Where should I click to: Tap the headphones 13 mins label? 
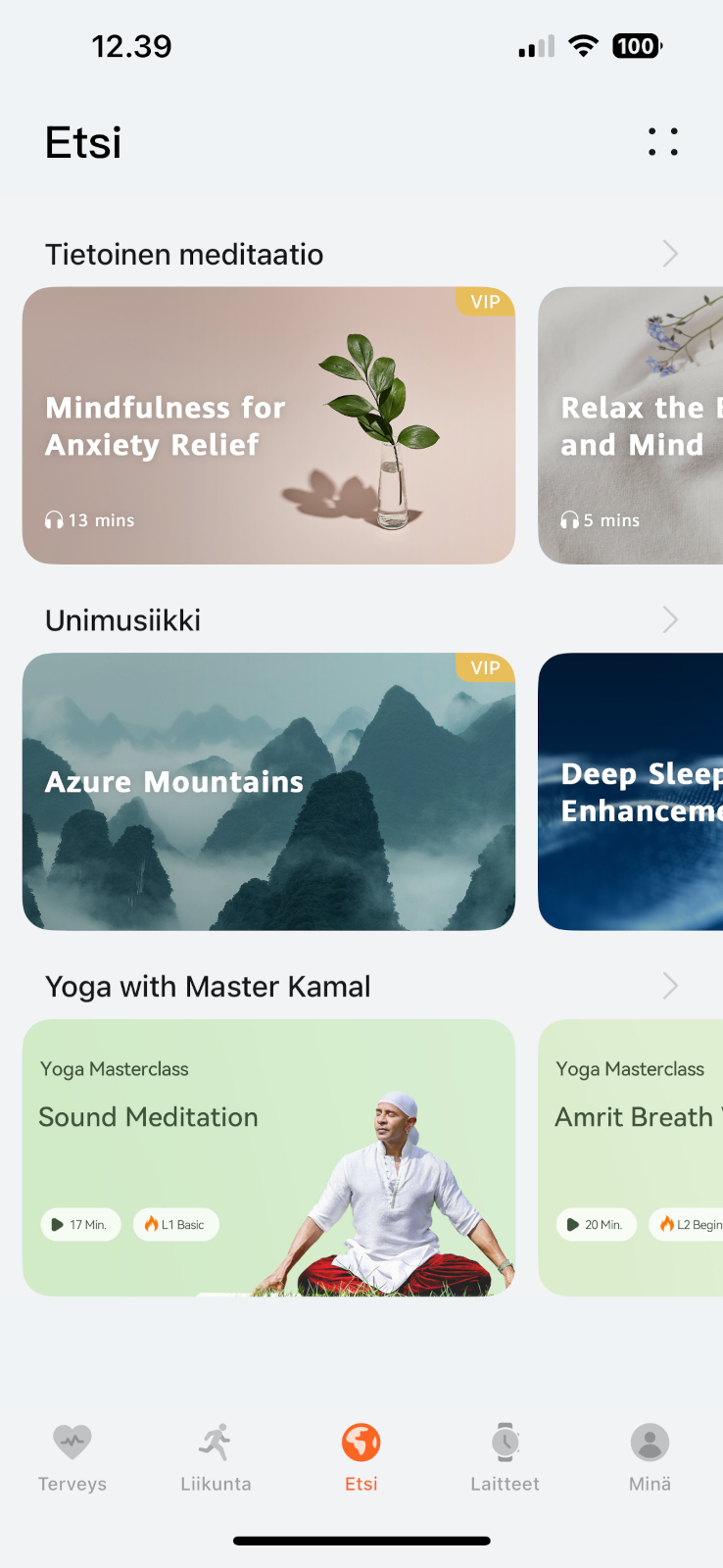pyautogui.click(x=90, y=520)
